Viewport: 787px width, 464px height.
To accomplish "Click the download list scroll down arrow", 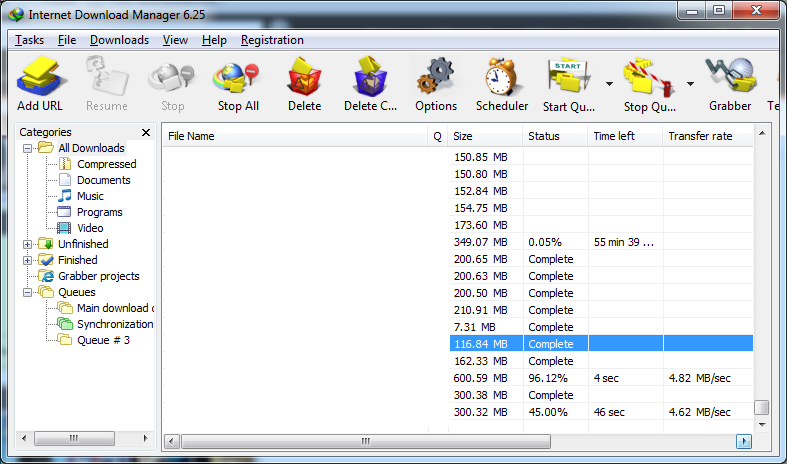I will point(762,425).
